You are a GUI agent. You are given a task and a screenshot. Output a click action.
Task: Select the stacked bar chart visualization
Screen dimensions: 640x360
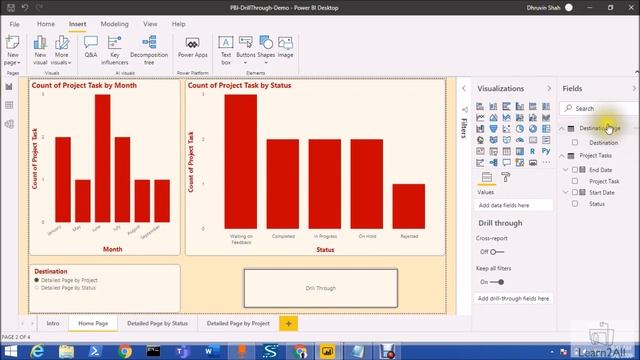pyautogui.click(x=480, y=107)
